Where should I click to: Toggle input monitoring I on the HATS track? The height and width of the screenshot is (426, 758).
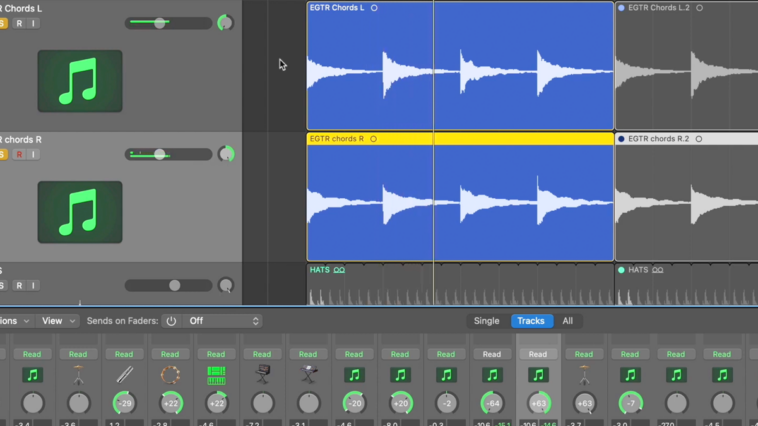pyautogui.click(x=33, y=285)
